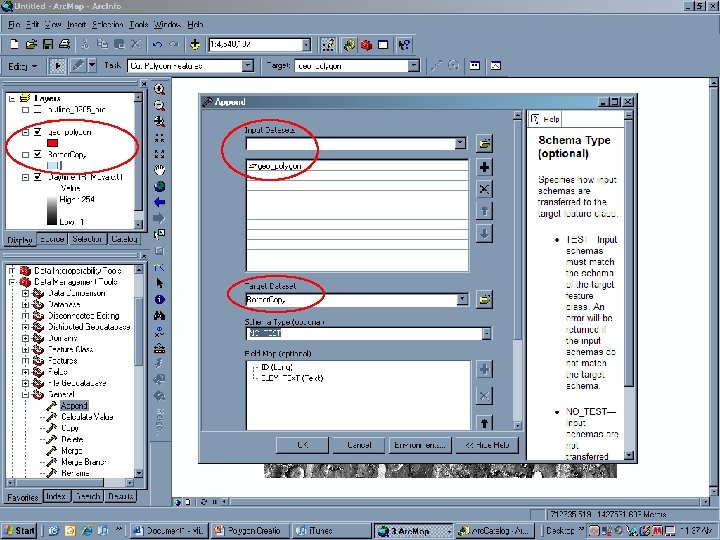The image size is (720, 540).
Task: Switch to ArcCatalog in the taskbar
Action: 496,531
